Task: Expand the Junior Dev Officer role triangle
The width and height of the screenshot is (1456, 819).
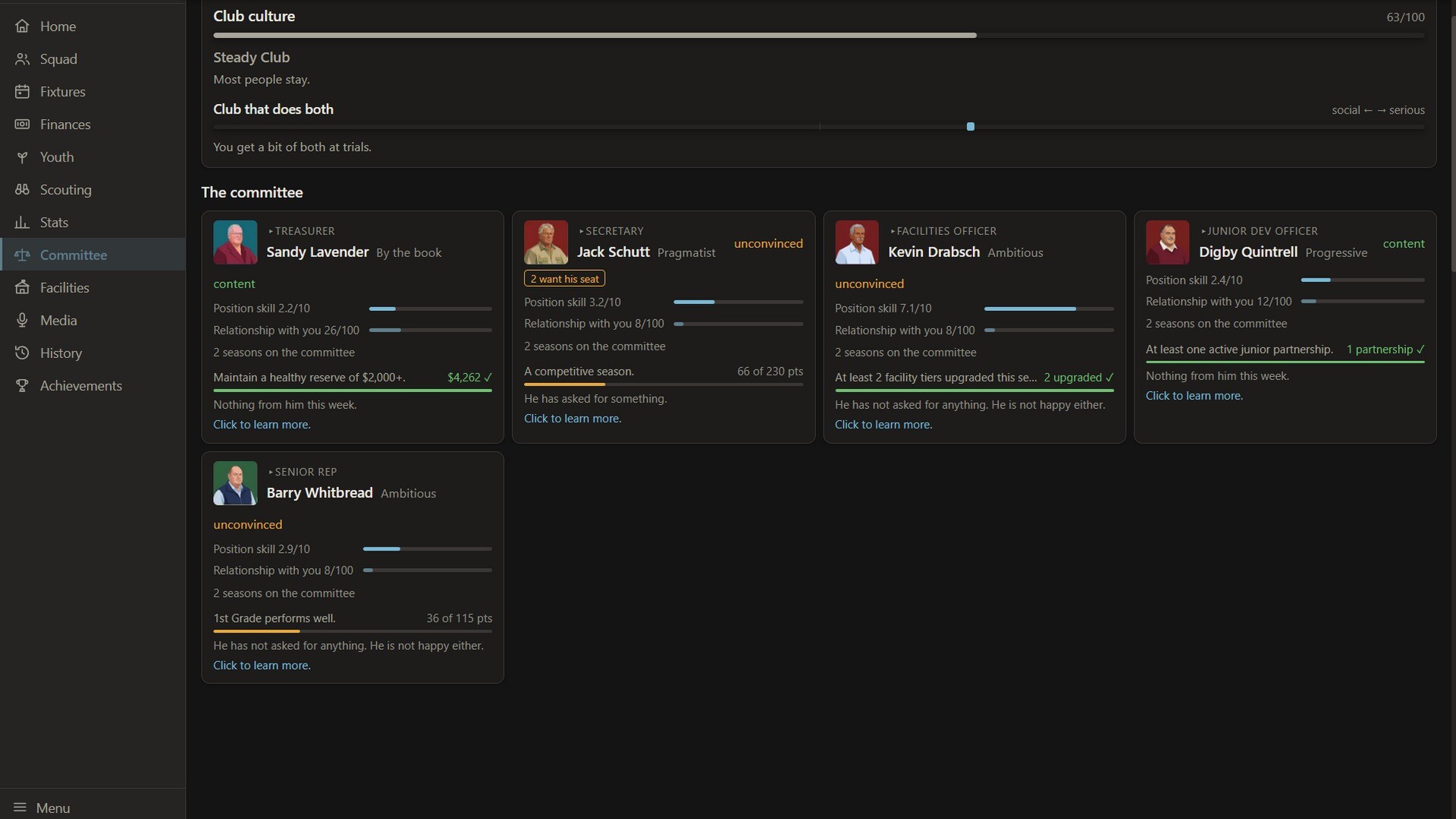Action: pos(1203,231)
